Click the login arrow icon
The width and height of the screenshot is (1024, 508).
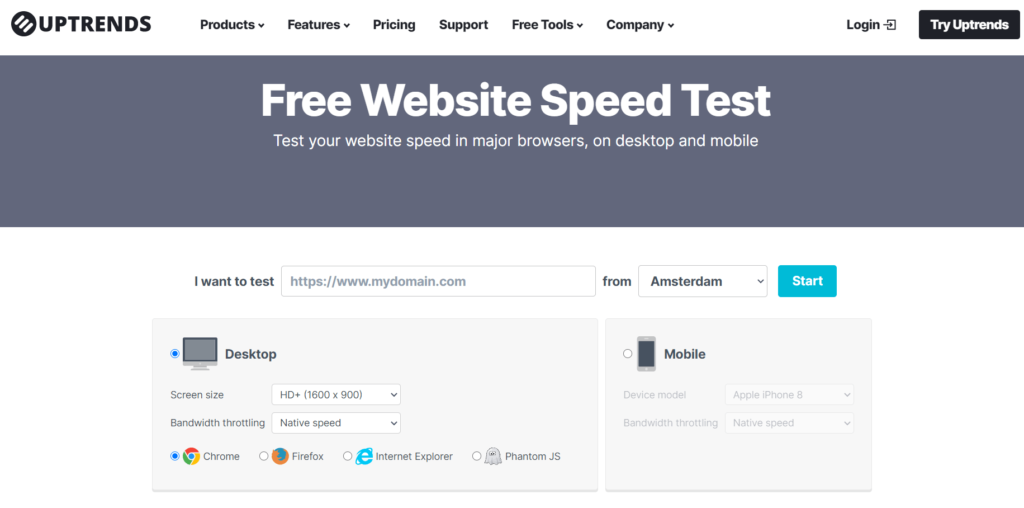click(889, 25)
